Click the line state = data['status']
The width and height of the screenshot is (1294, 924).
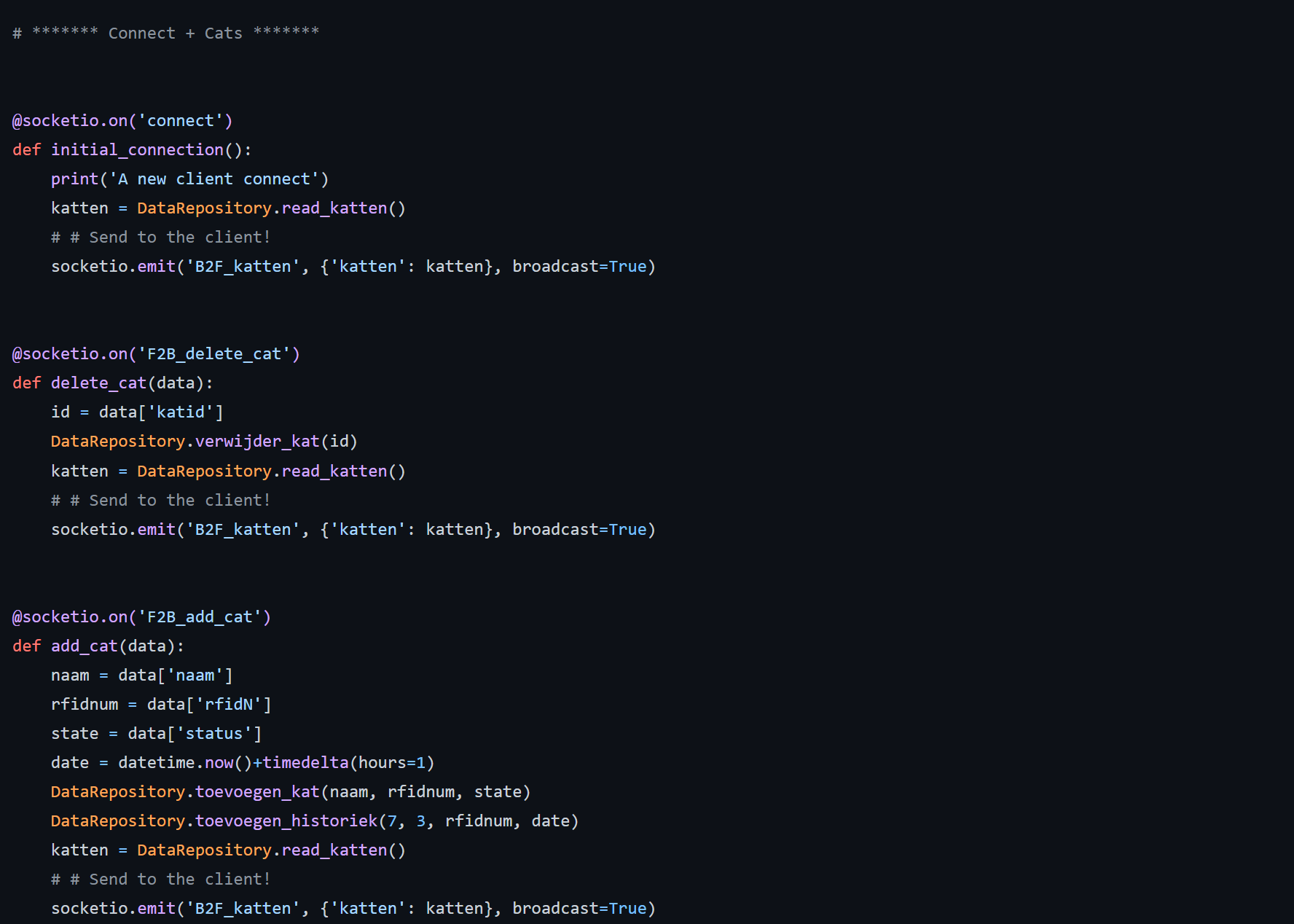pos(156,733)
